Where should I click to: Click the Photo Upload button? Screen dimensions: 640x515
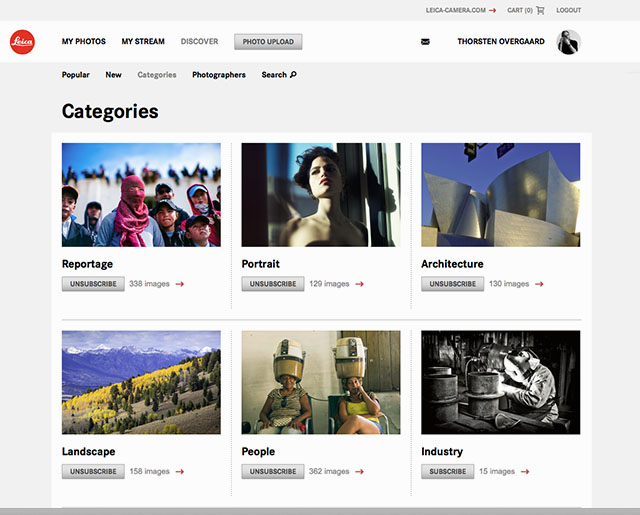pos(268,42)
